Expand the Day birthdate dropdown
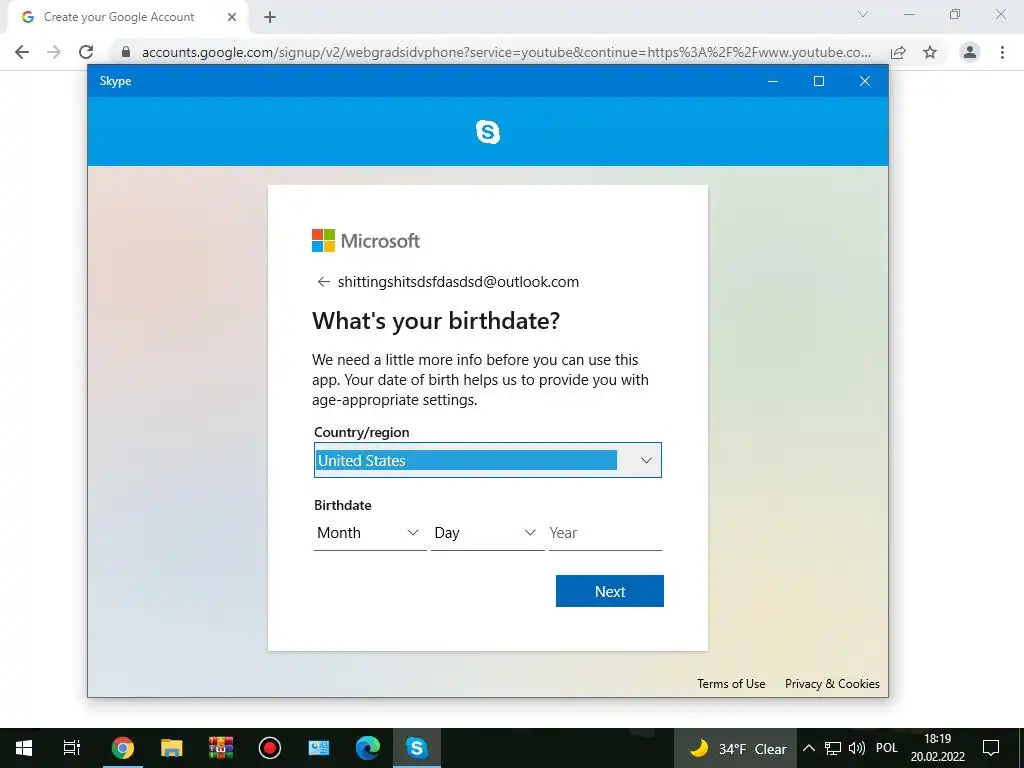Screen dimensions: 1024x768 [487, 533]
